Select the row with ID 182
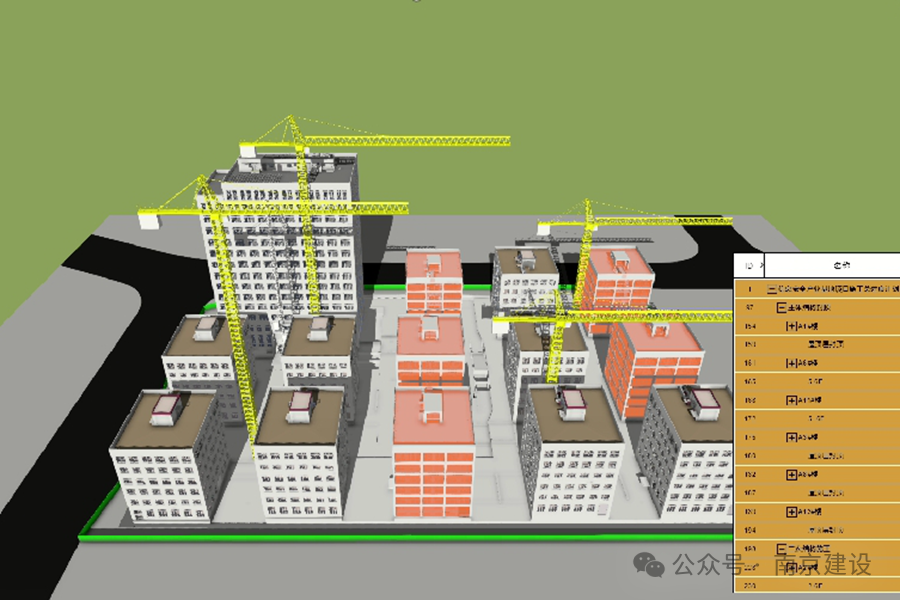Viewport: 900px width, 600px height. tap(817, 474)
